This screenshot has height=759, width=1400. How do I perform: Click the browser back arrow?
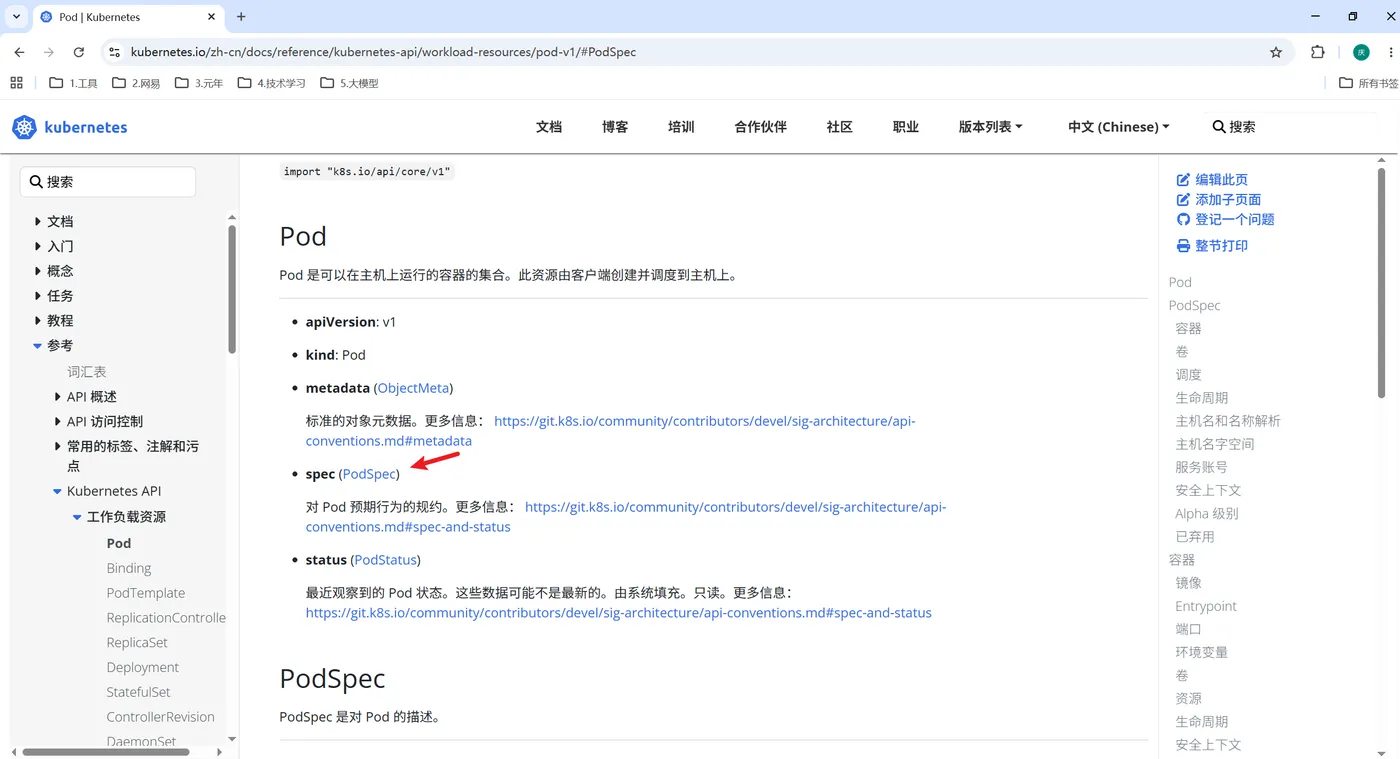19,52
